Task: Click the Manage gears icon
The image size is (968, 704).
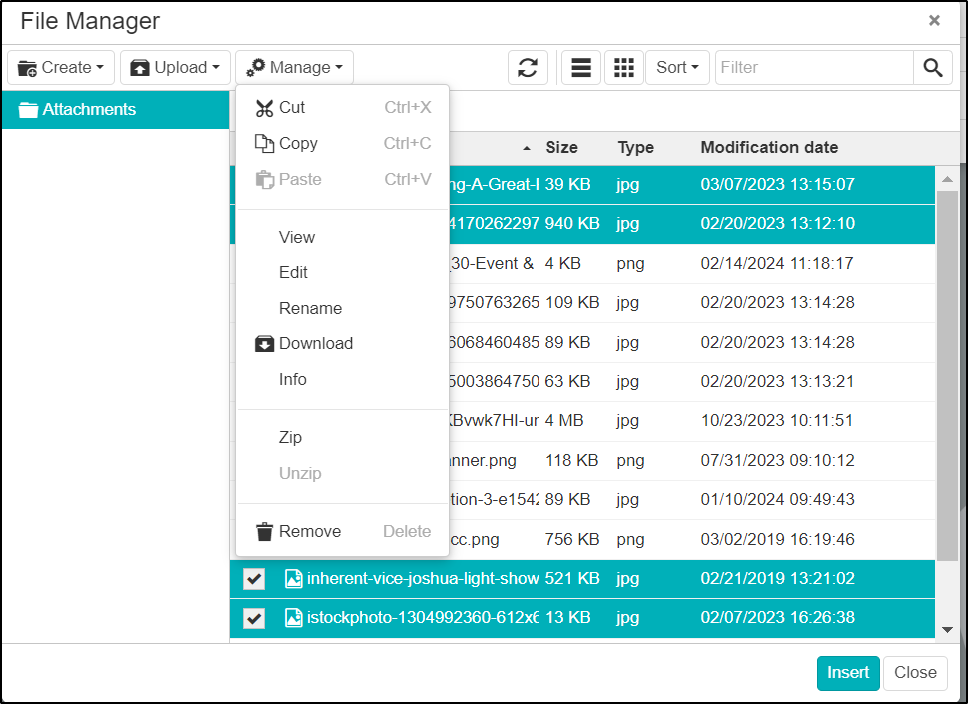Action: [256, 67]
